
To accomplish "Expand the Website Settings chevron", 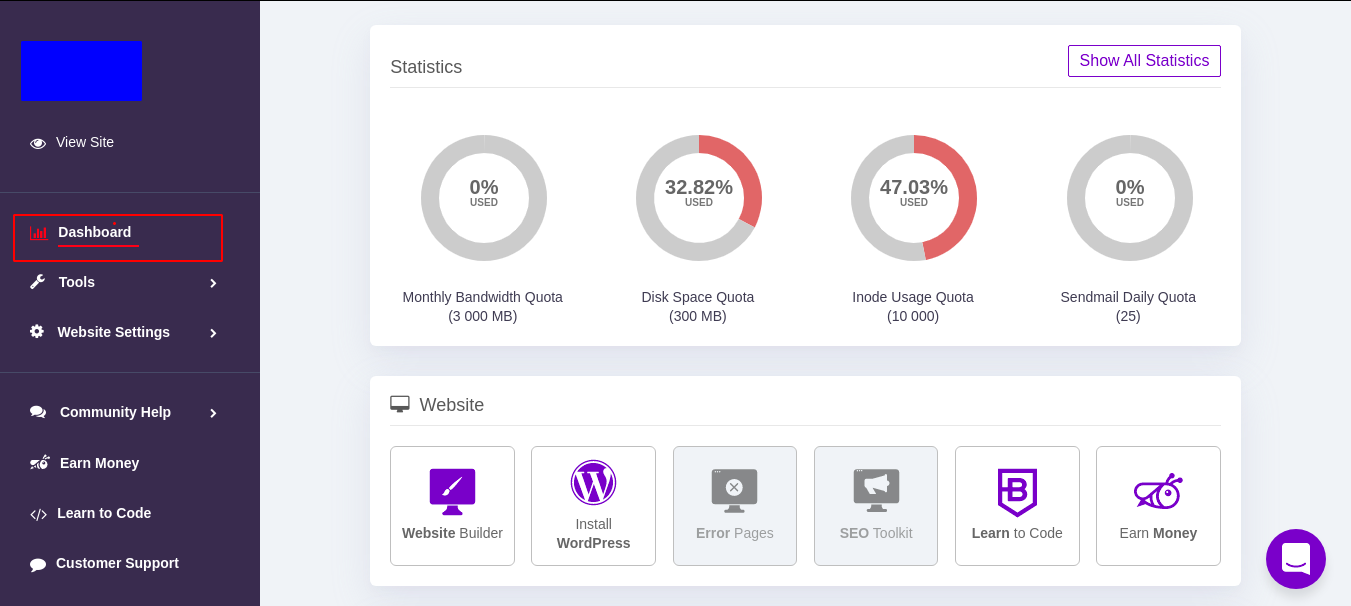I will point(213,333).
